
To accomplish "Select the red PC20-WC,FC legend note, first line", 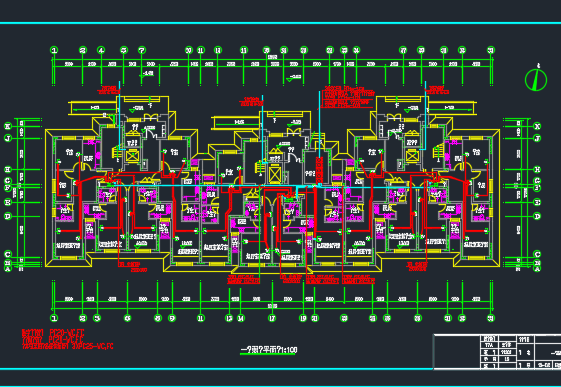I will click(x=53, y=333).
